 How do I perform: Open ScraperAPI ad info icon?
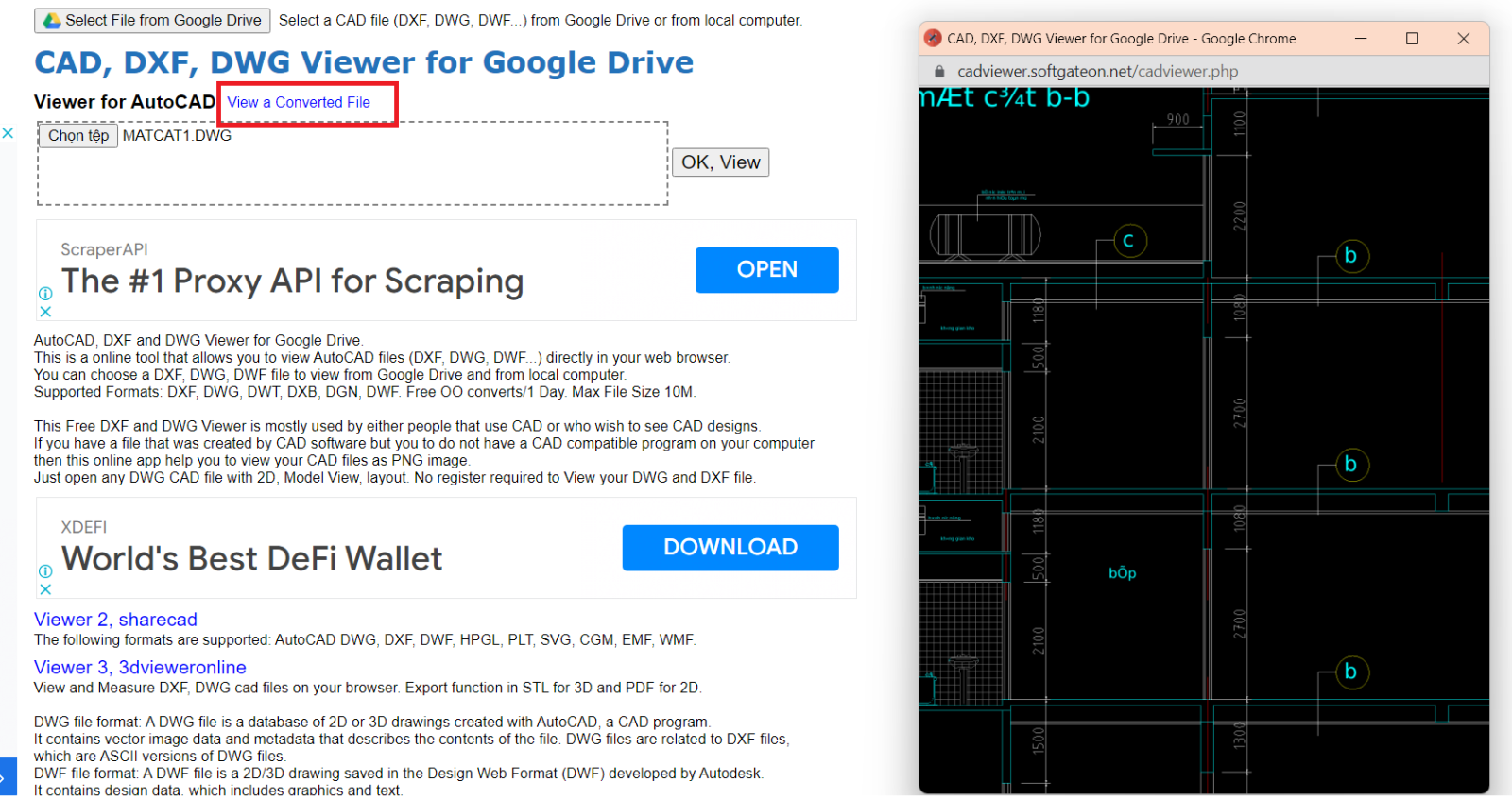click(x=45, y=294)
